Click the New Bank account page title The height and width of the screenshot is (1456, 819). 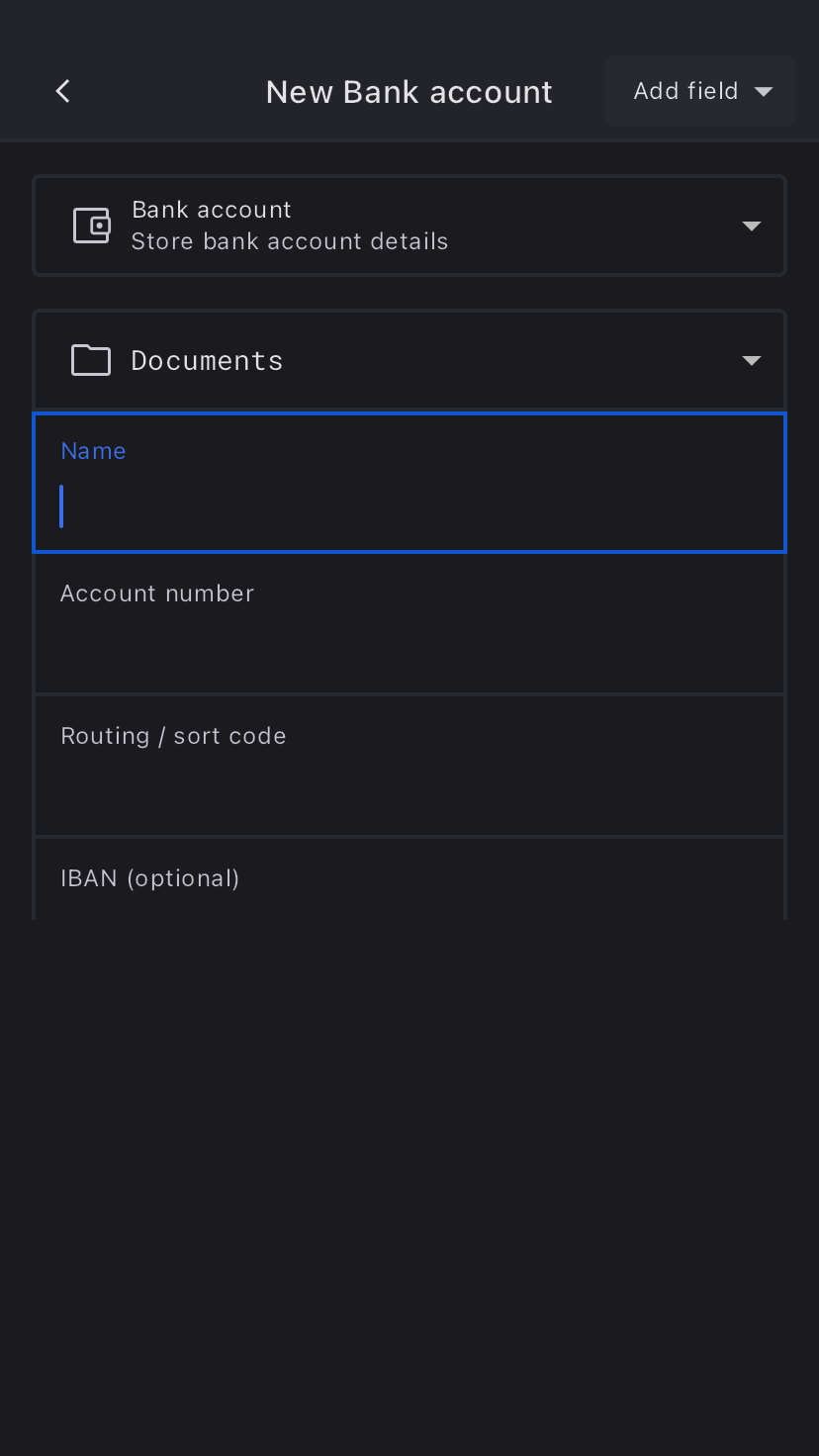(x=409, y=92)
